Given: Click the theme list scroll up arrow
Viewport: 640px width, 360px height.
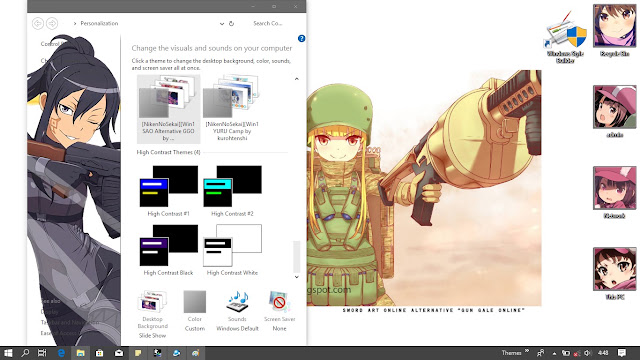Looking at the screenshot, I should [297, 79].
